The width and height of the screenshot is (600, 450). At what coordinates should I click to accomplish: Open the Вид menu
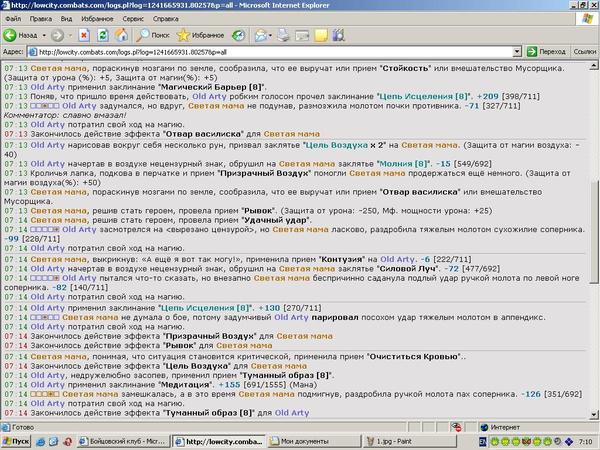tap(66, 18)
